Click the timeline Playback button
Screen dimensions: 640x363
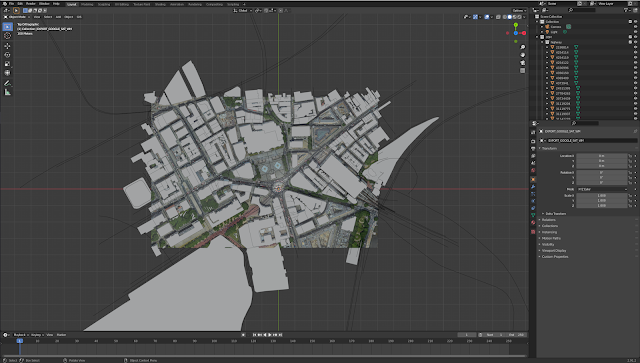[x=20, y=335]
